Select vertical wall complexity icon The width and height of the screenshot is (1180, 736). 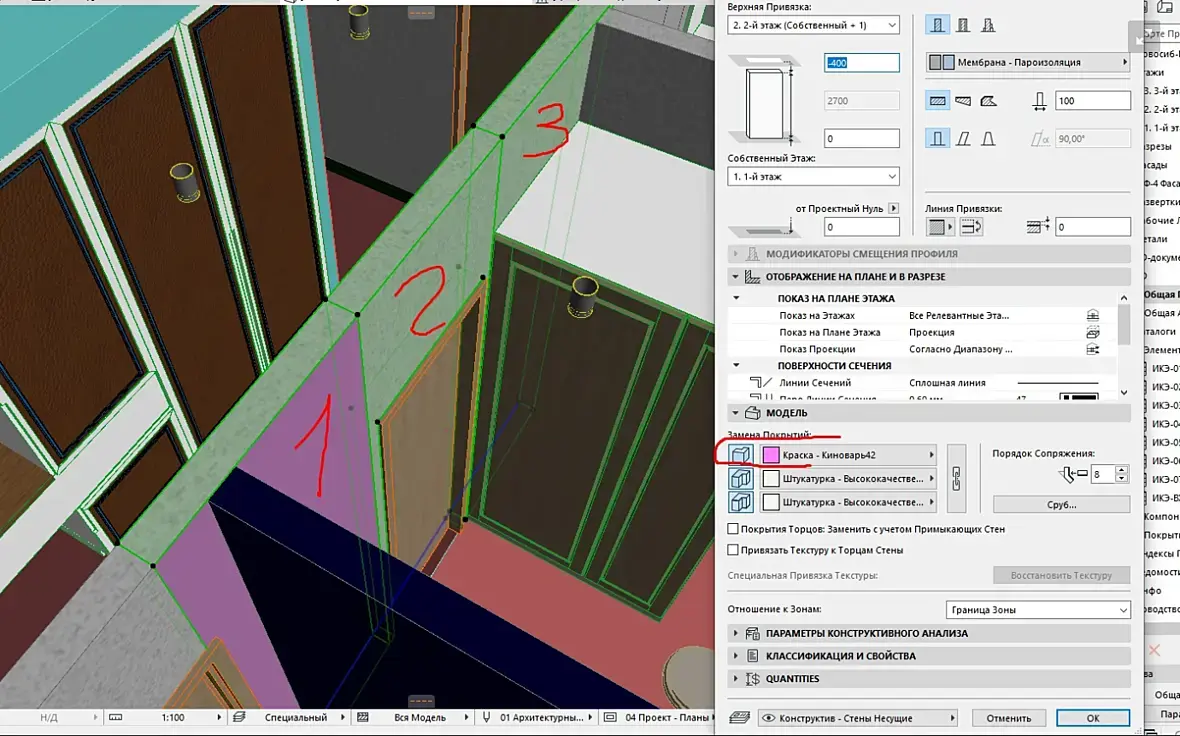point(937,138)
